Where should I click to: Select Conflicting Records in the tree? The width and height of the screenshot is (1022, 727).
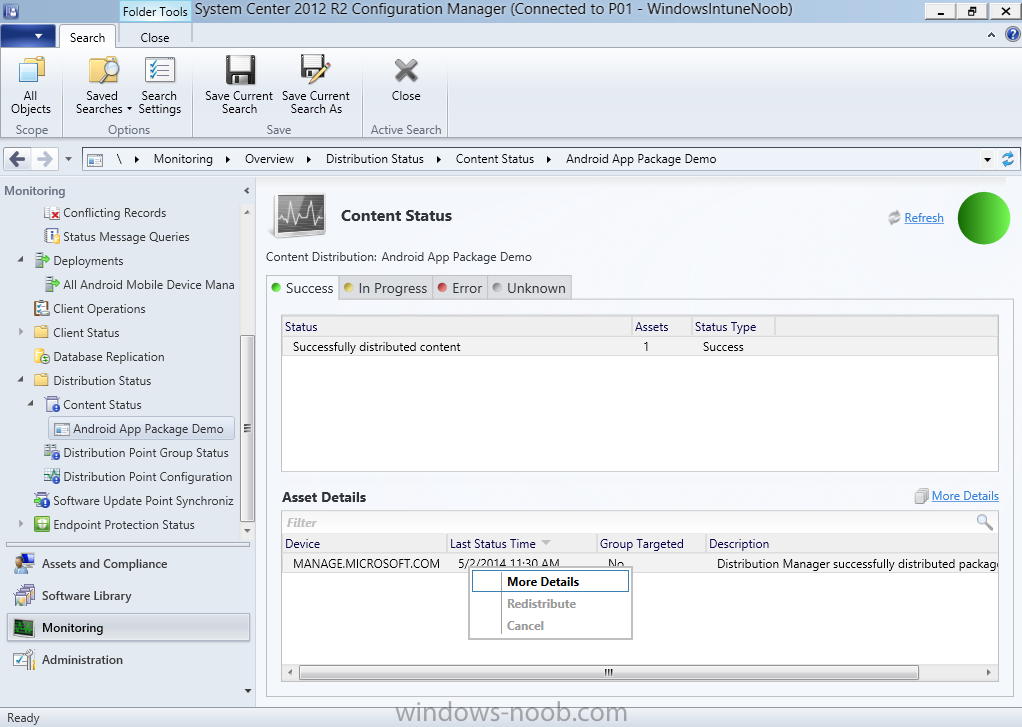114,213
